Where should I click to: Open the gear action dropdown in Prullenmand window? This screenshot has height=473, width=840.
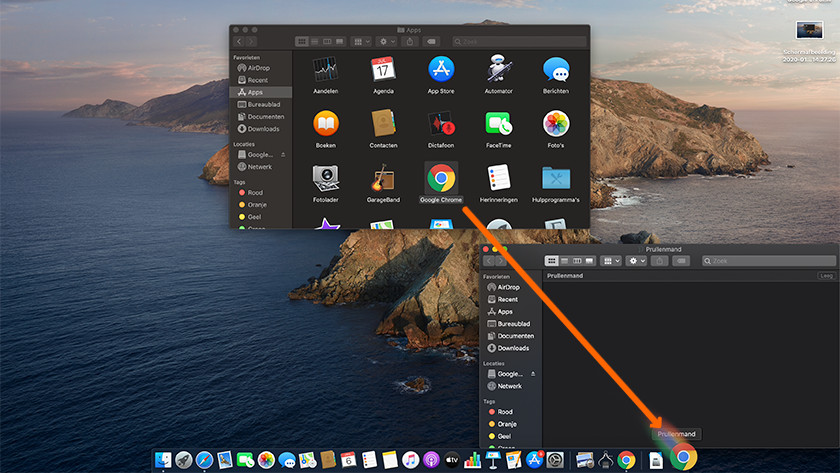coord(637,261)
